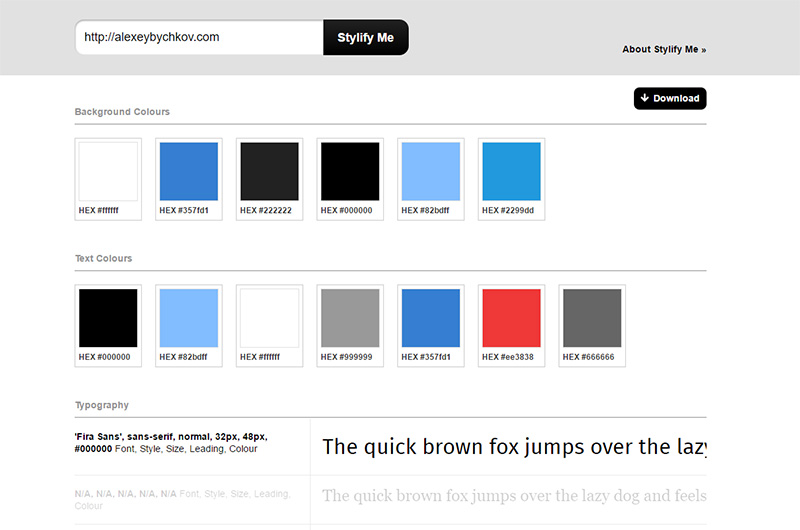
Task: Select blue #357fd1 background colour swatch
Action: [189, 172]
